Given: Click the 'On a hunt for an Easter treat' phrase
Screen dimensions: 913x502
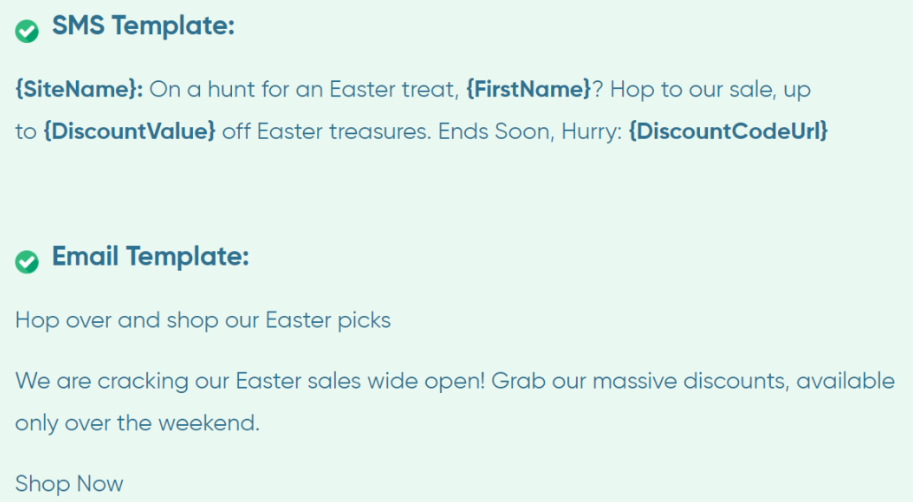Looking at the screenshot, I should 305,89.
